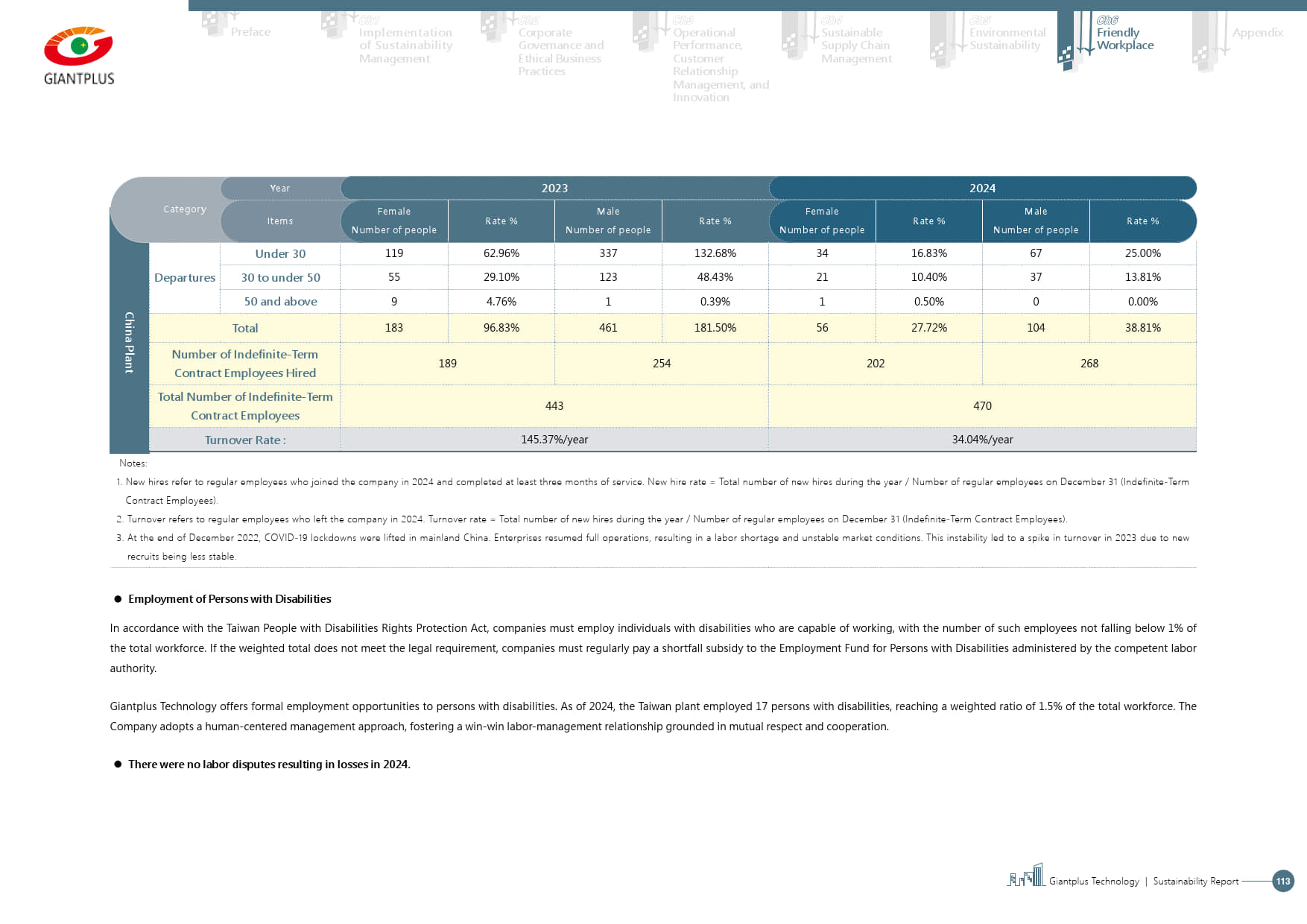Open the Preface section tab

click(x=250, y=32)
